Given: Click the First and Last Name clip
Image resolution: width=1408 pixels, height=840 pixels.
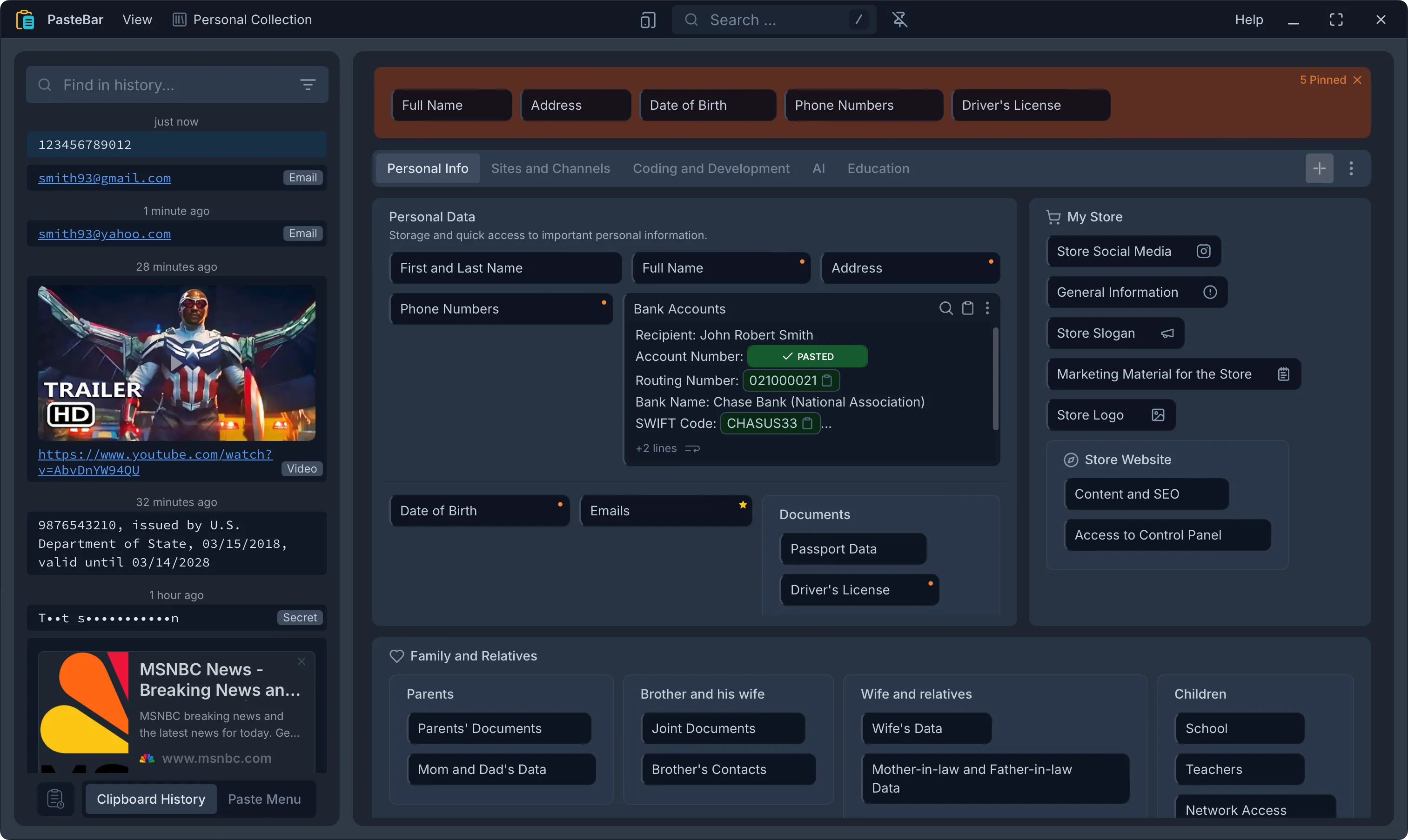Looking at the screenshot, I should [505, 268].
